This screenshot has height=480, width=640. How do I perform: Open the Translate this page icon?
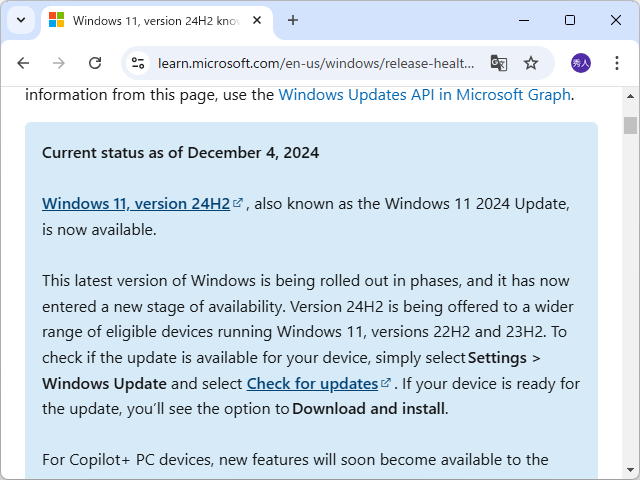coord(499,63)
